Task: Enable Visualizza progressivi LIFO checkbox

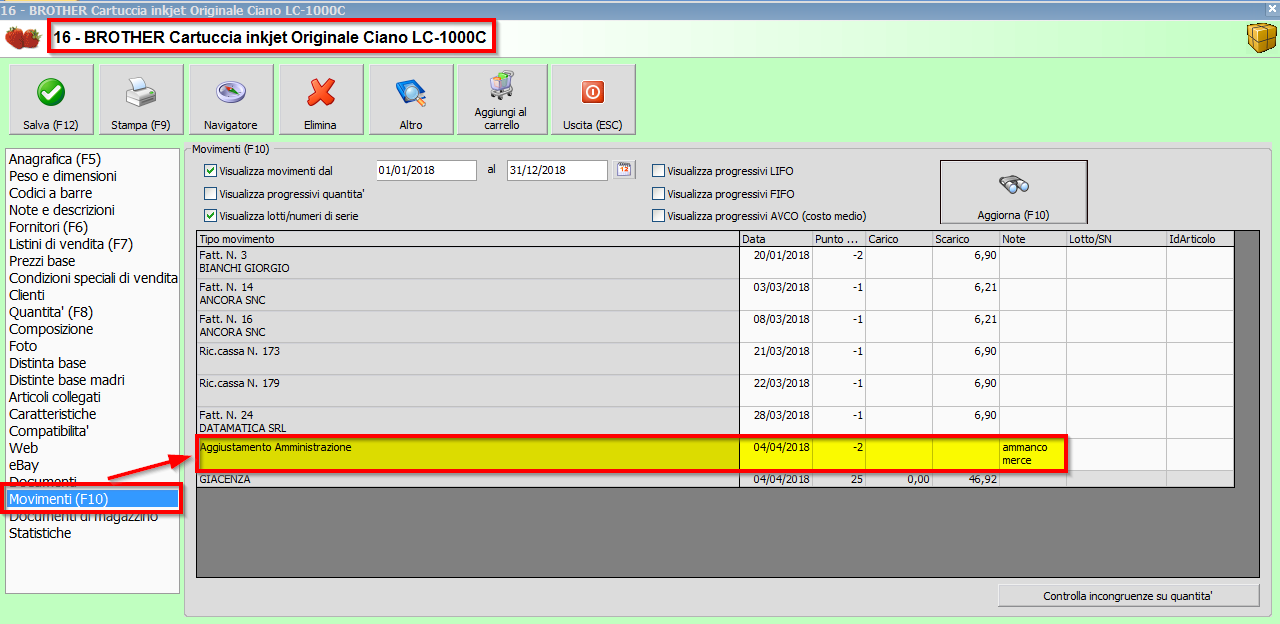Action: (x=658, y=171)
